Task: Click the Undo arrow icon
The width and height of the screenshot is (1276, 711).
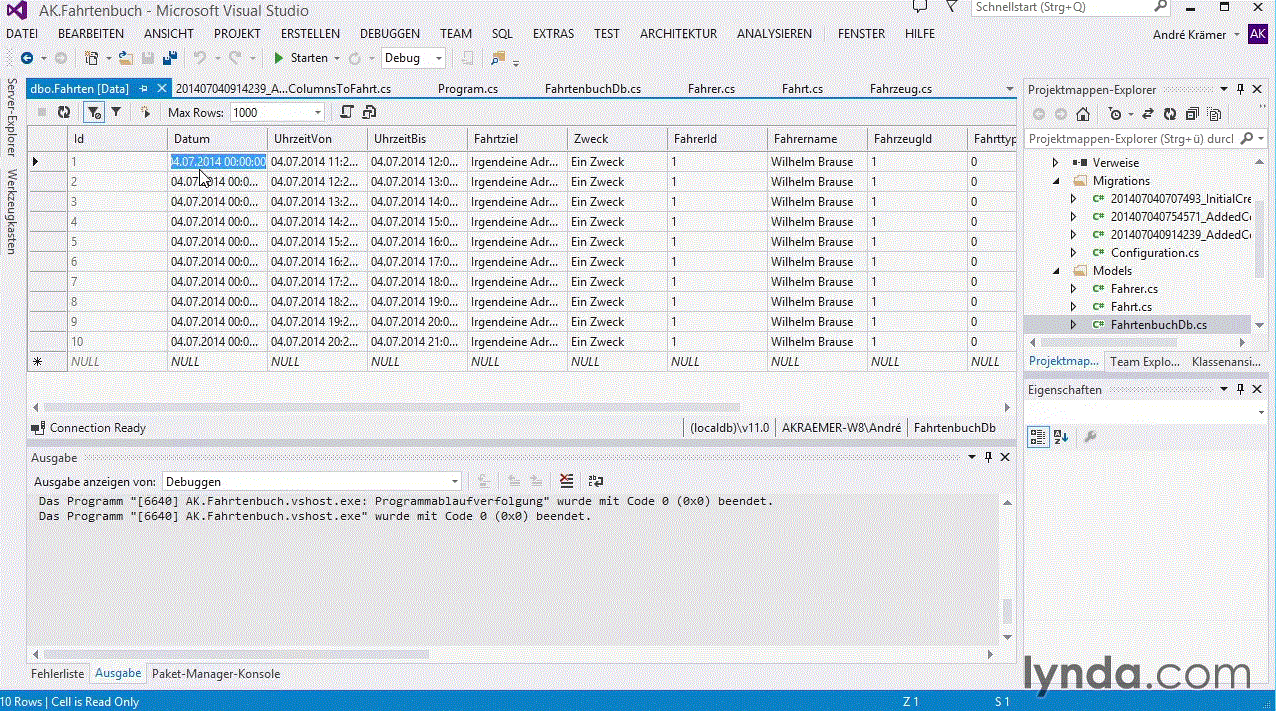Action: (x=199, y=58)
